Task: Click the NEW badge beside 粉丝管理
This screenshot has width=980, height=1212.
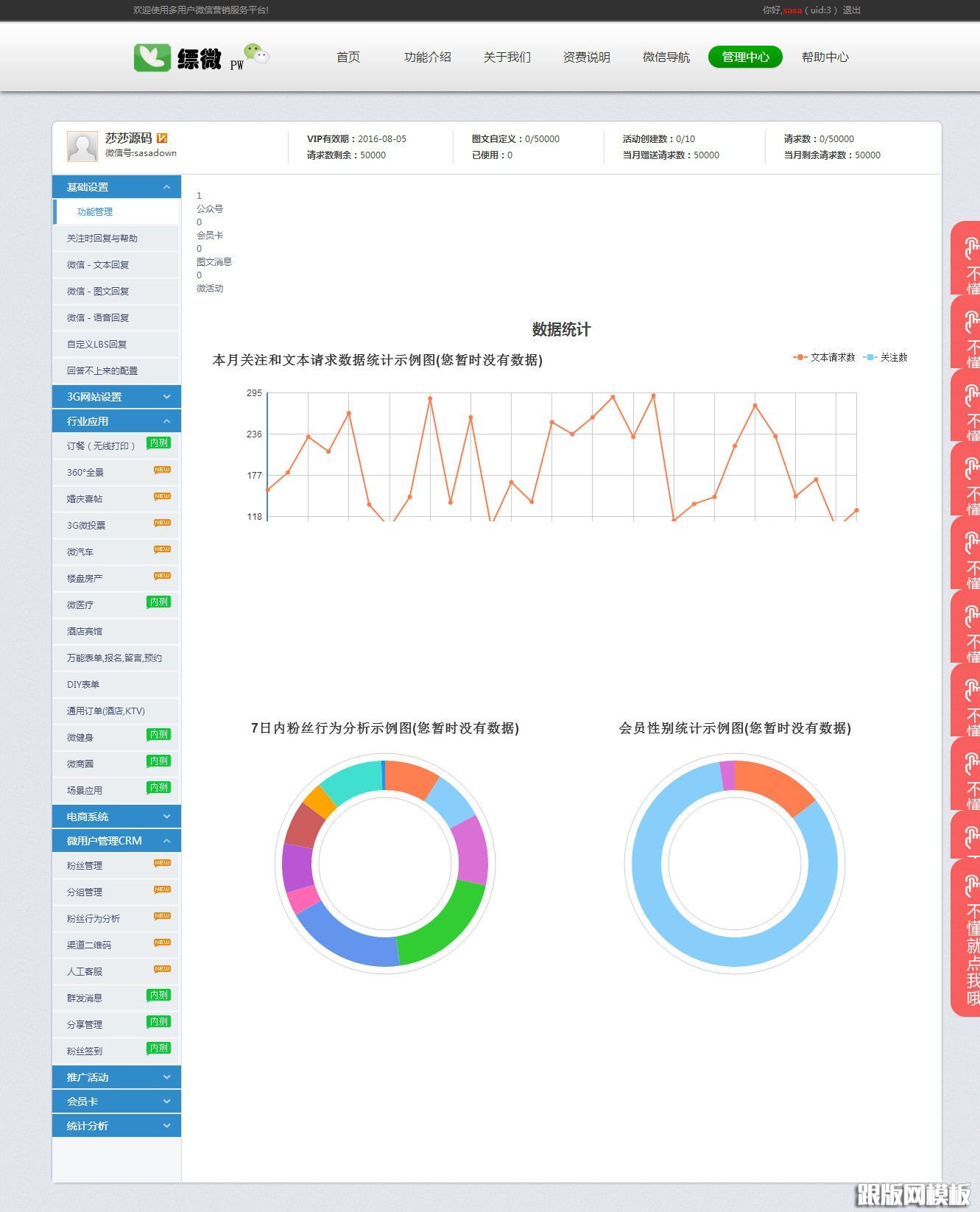Action: [x=162, y=863]
